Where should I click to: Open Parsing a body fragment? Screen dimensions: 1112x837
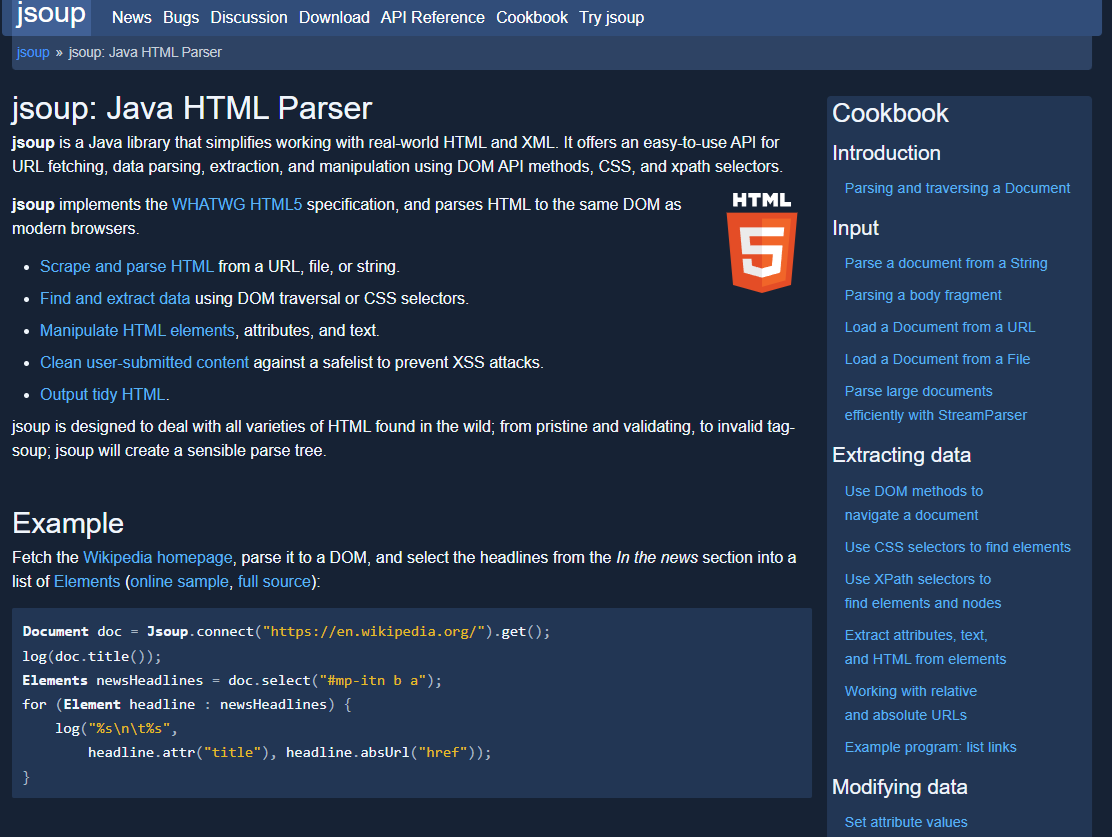(923, 295)
